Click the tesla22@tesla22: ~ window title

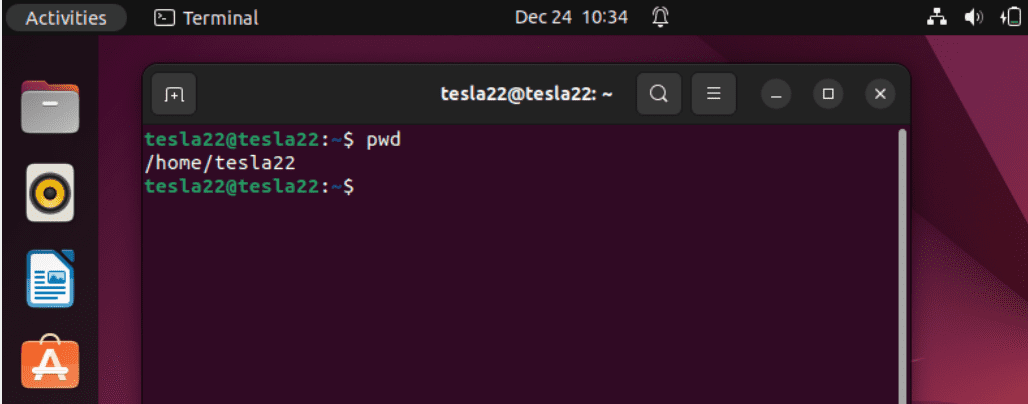coord(526,94)
